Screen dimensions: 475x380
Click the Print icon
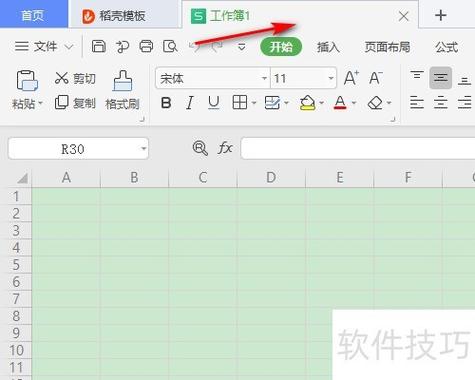pyautogui.click(x=146, y=46)
